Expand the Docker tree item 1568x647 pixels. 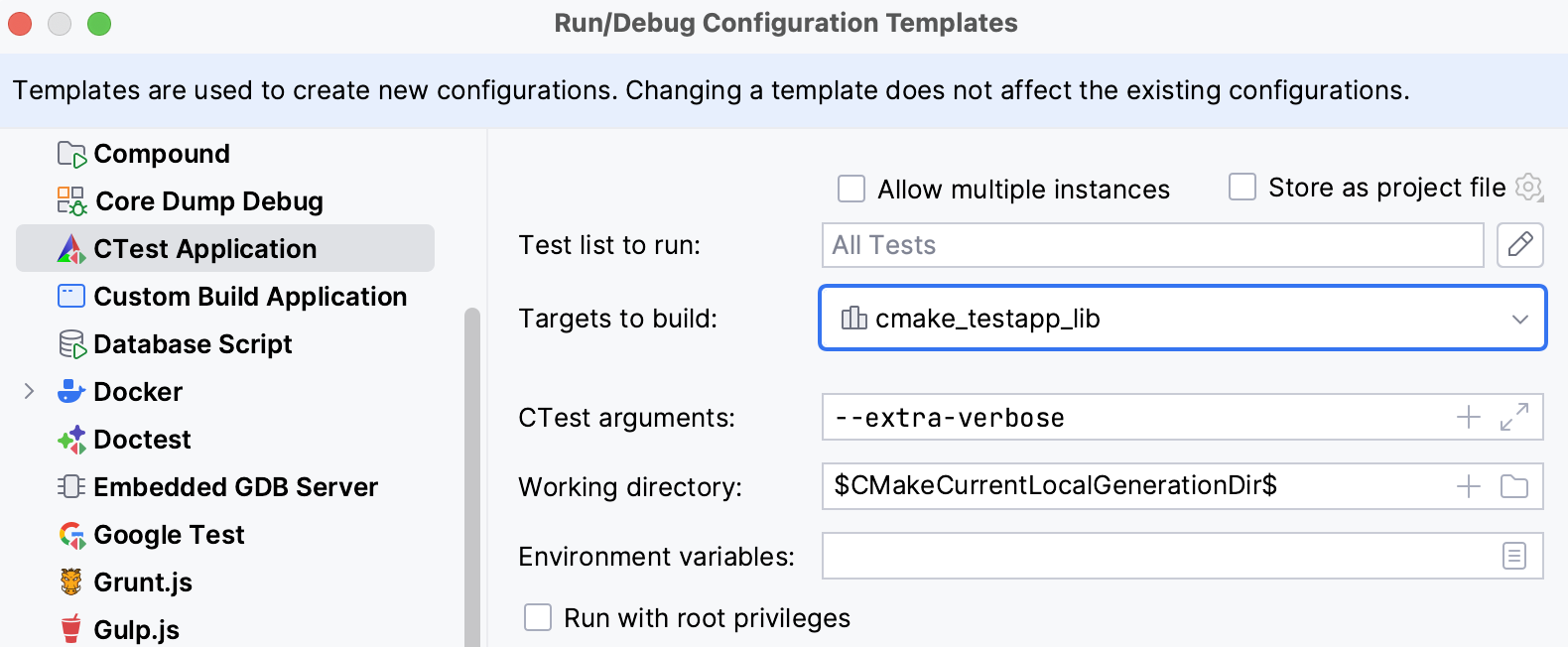(x=28, y=392)
